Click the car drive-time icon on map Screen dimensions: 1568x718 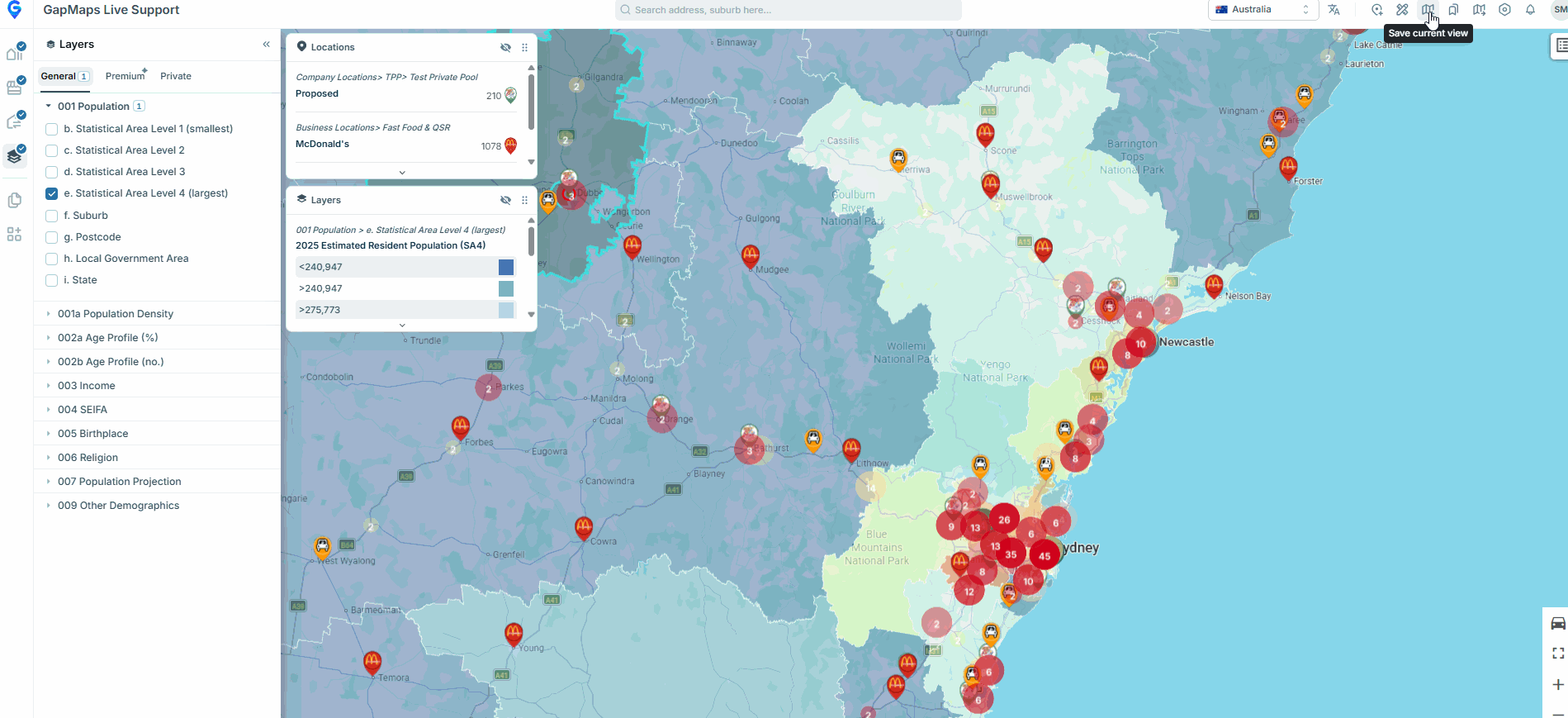(1558, 624)
